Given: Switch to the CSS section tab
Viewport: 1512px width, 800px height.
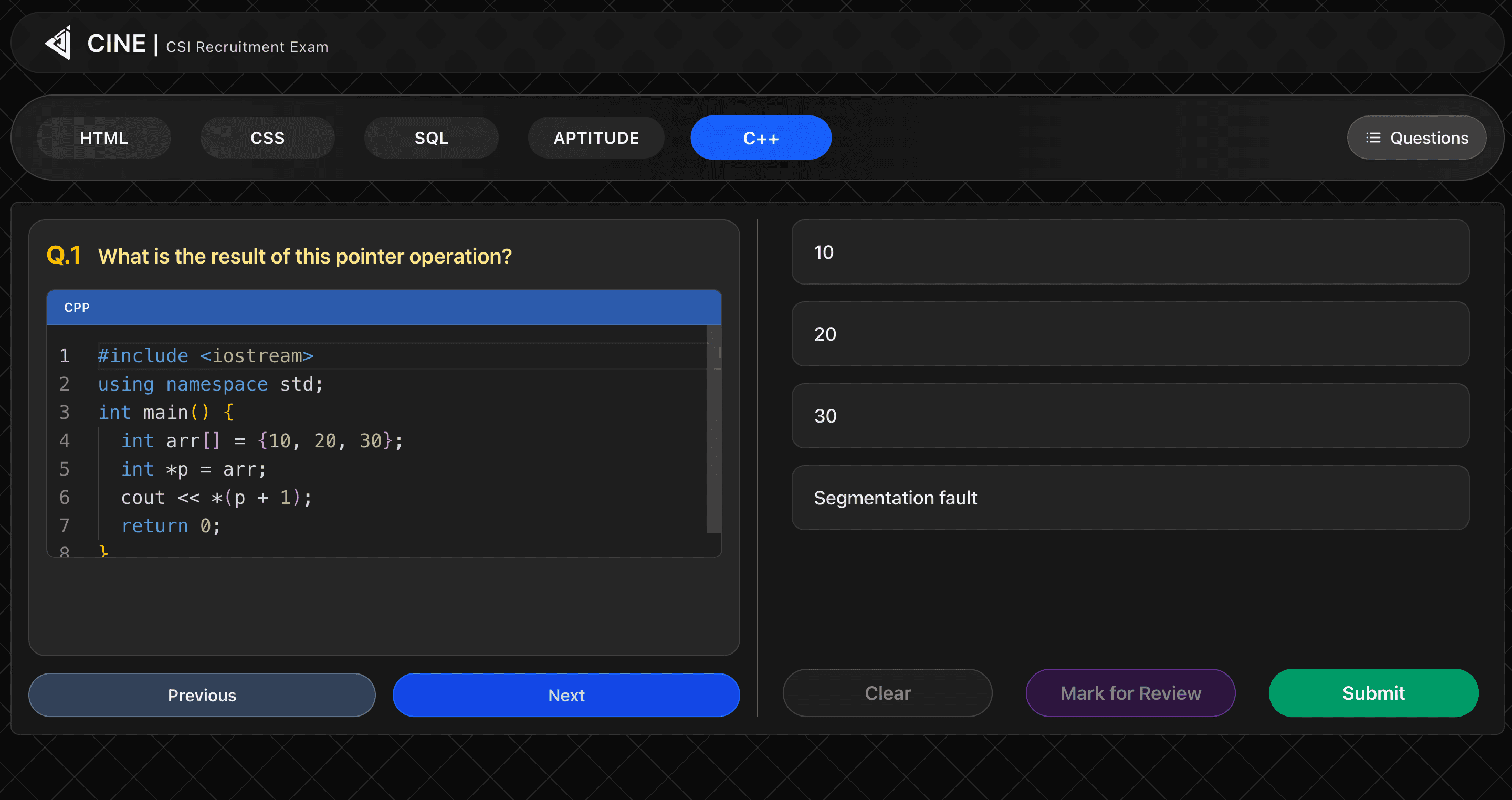Looking at the screenshot, I should (268, 138).
